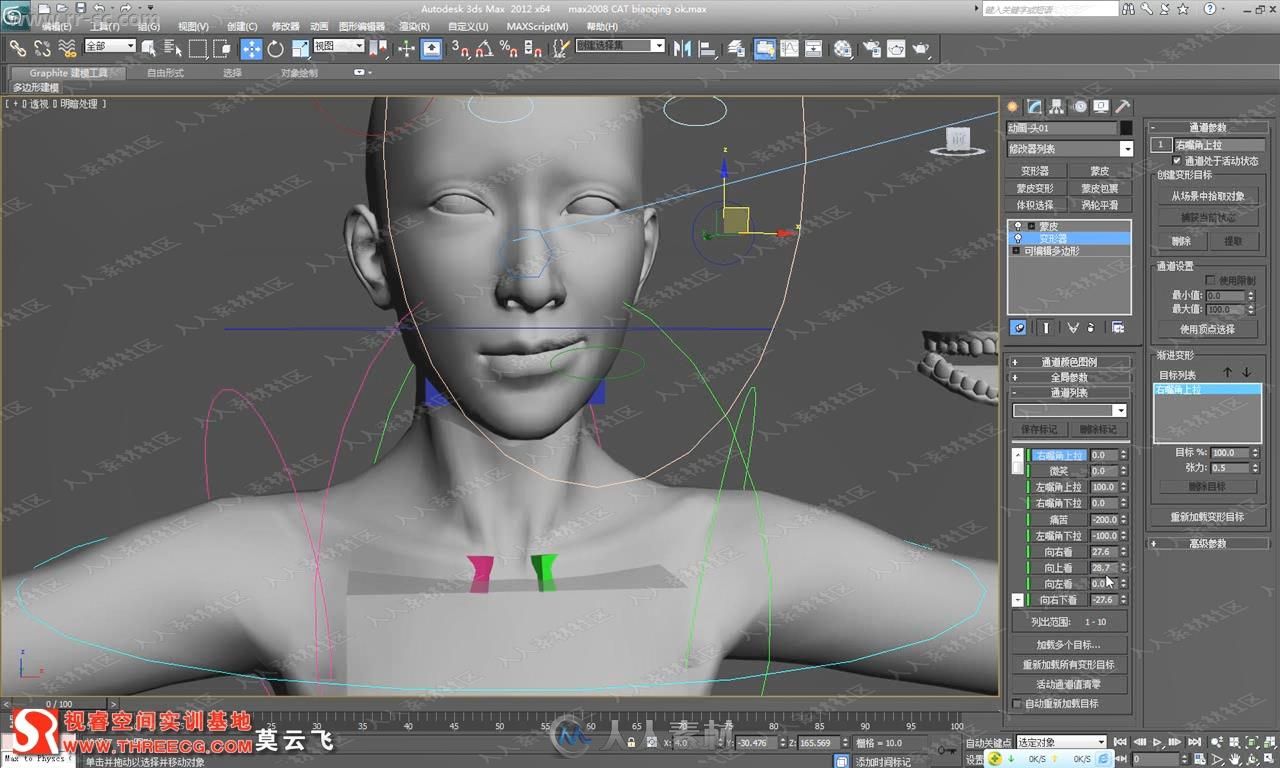The width and height of the screenshot is (1280, 768).
Task: Expand the 可编辑多边形 stack entry
Action: tap(1017, 251)
